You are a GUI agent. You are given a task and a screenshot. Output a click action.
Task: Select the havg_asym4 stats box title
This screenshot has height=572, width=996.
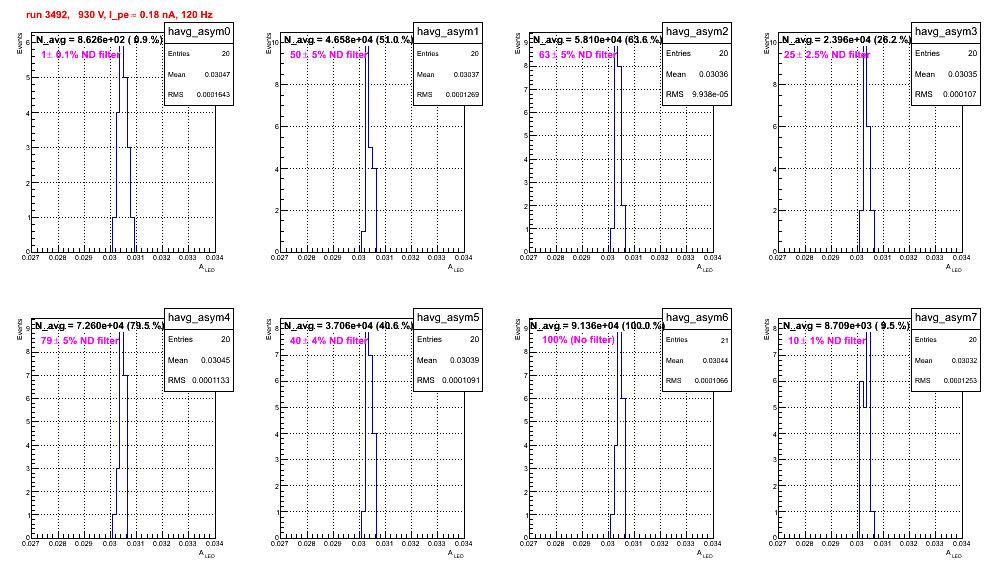(199, 318)
